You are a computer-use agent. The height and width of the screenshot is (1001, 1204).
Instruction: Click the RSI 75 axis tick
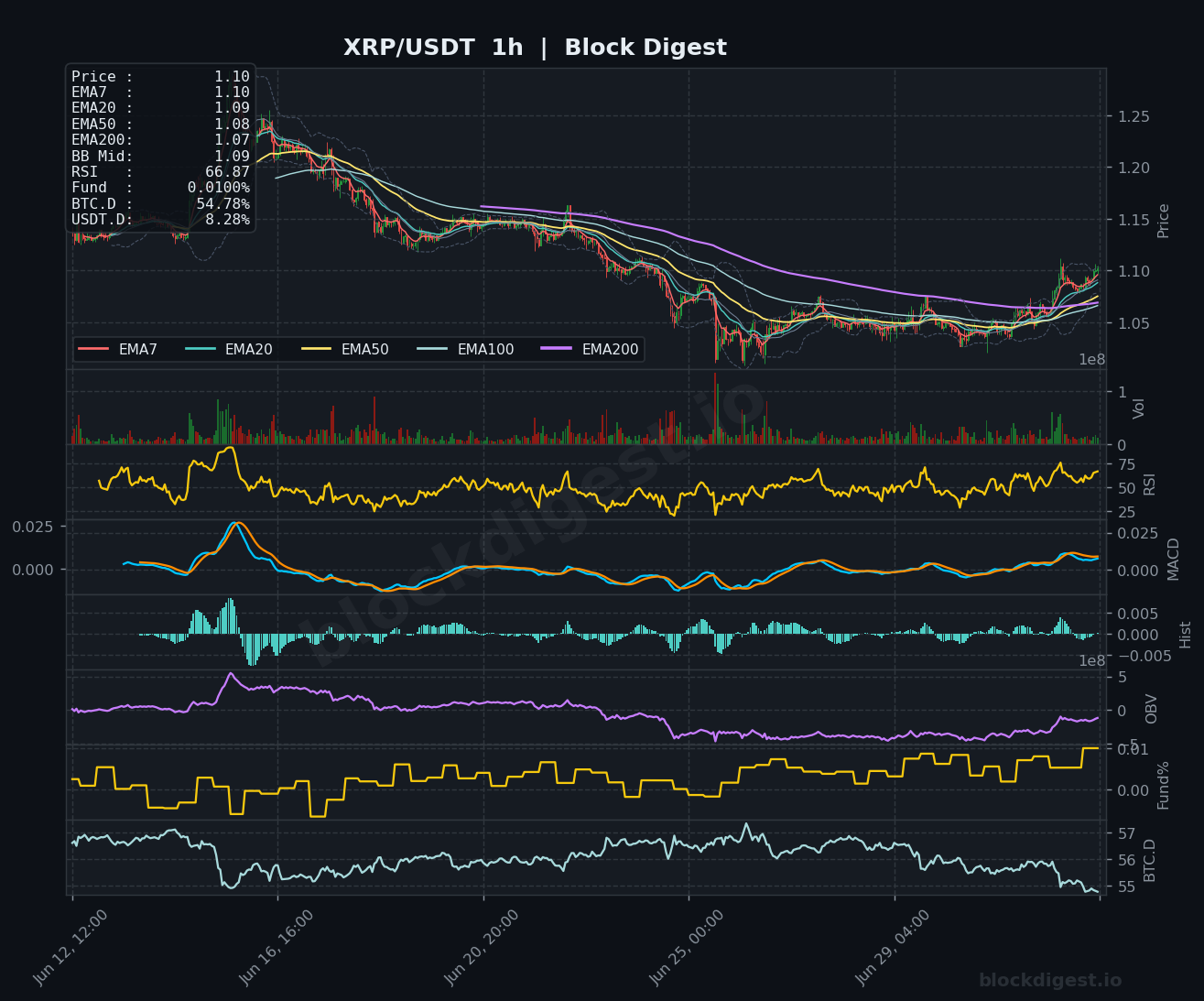coord(1126,464)
